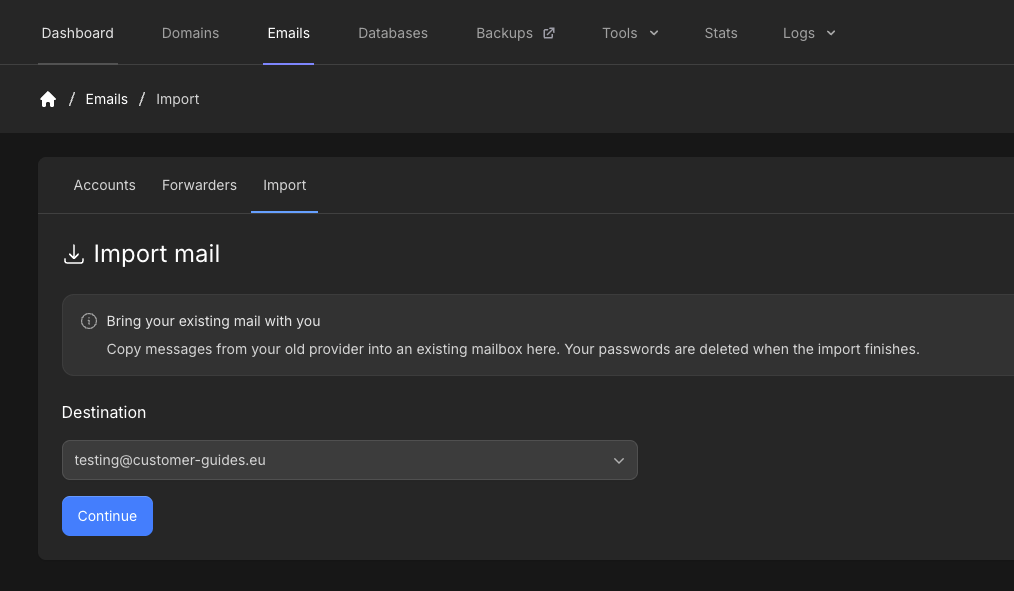Image resolution: width=1014 pixels, height=591 pixels.
Task: Open the Stats nav item
Action: click(720, 33)
